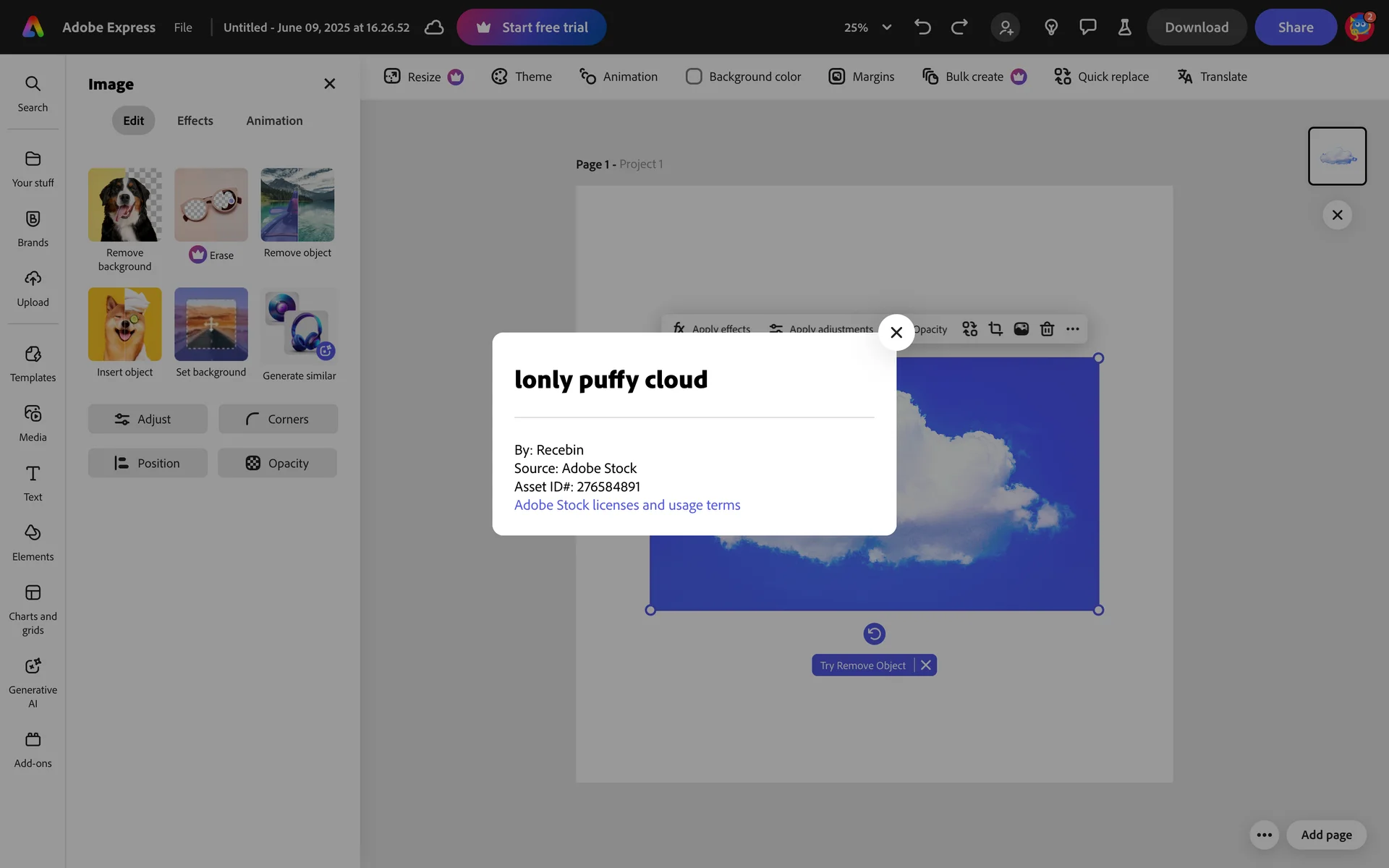Click the rotate handle below image
This screenshot has width=1389, height=868.
coord(874,634)
